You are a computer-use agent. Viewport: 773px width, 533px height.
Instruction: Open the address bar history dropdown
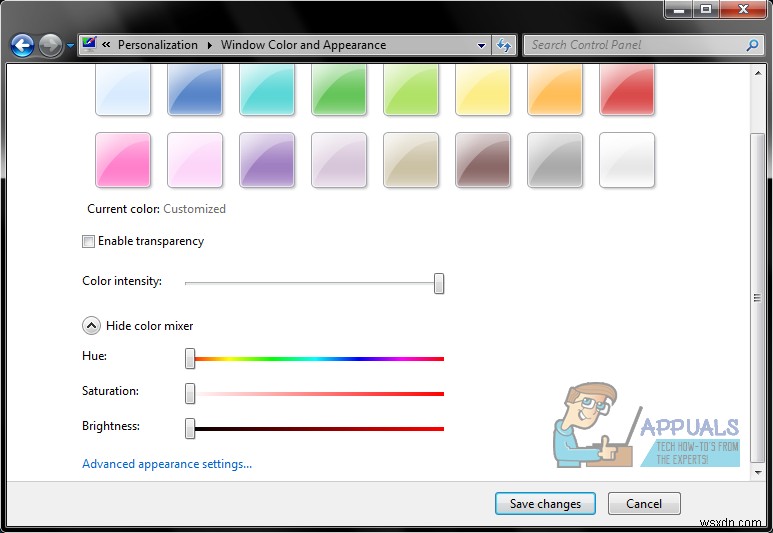pos(481,46)
